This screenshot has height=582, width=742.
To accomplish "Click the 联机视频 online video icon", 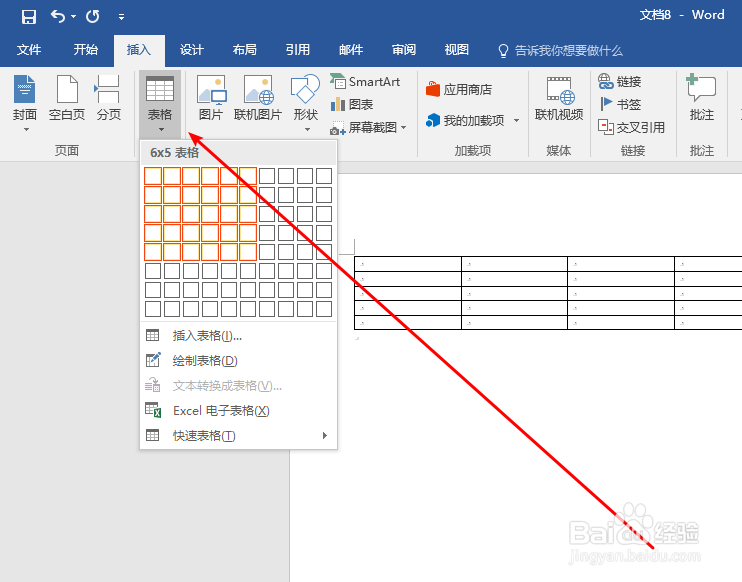I will click(x=559, y=90).
